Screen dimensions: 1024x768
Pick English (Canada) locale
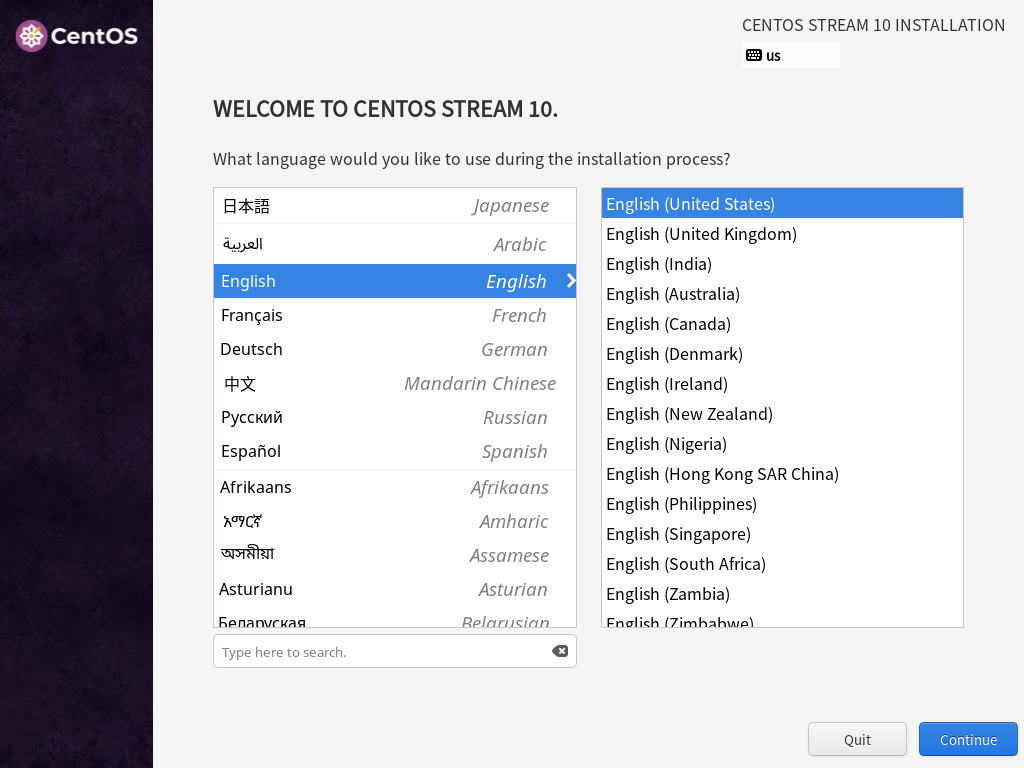pyautogui.click(x=782, y=324)
